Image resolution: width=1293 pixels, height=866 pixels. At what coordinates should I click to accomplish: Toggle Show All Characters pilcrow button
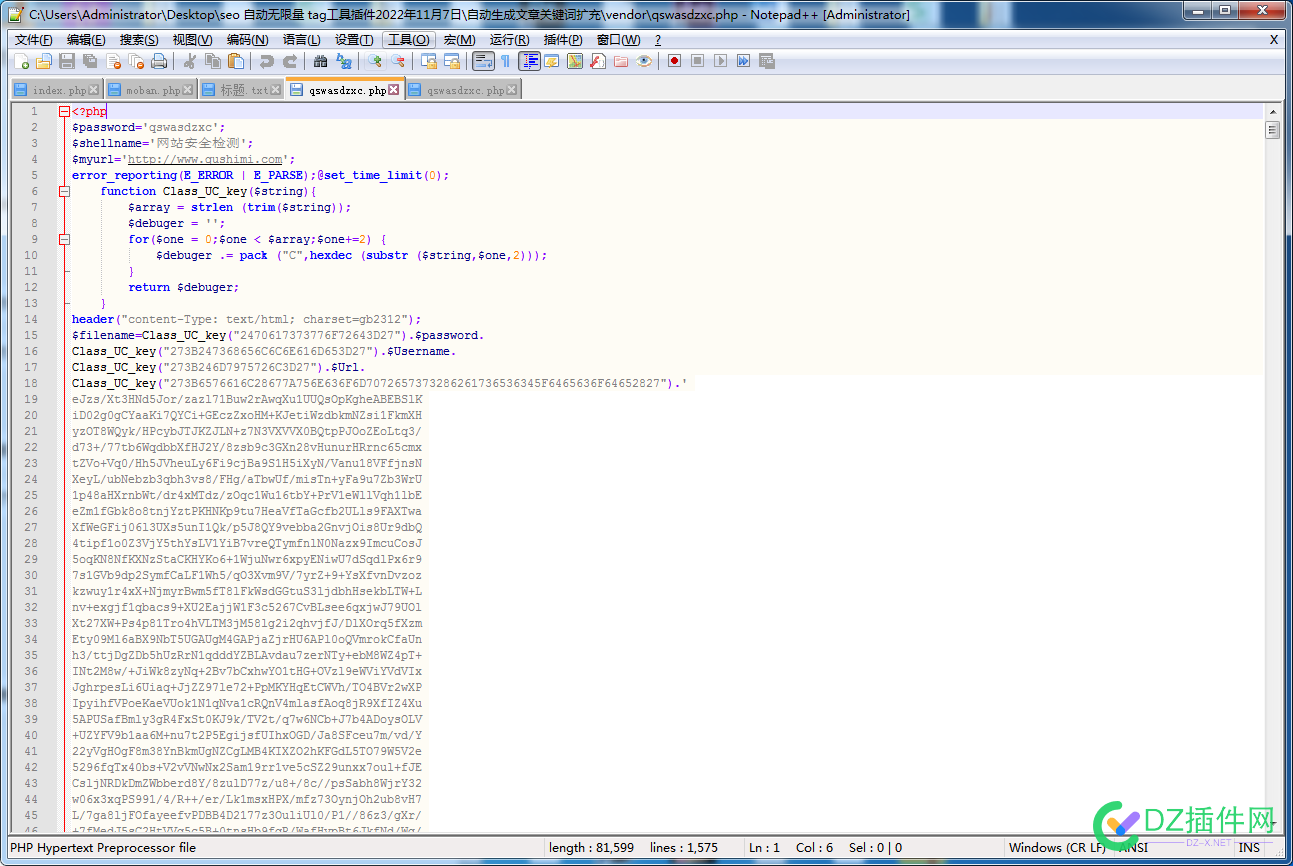click(505, 61)
